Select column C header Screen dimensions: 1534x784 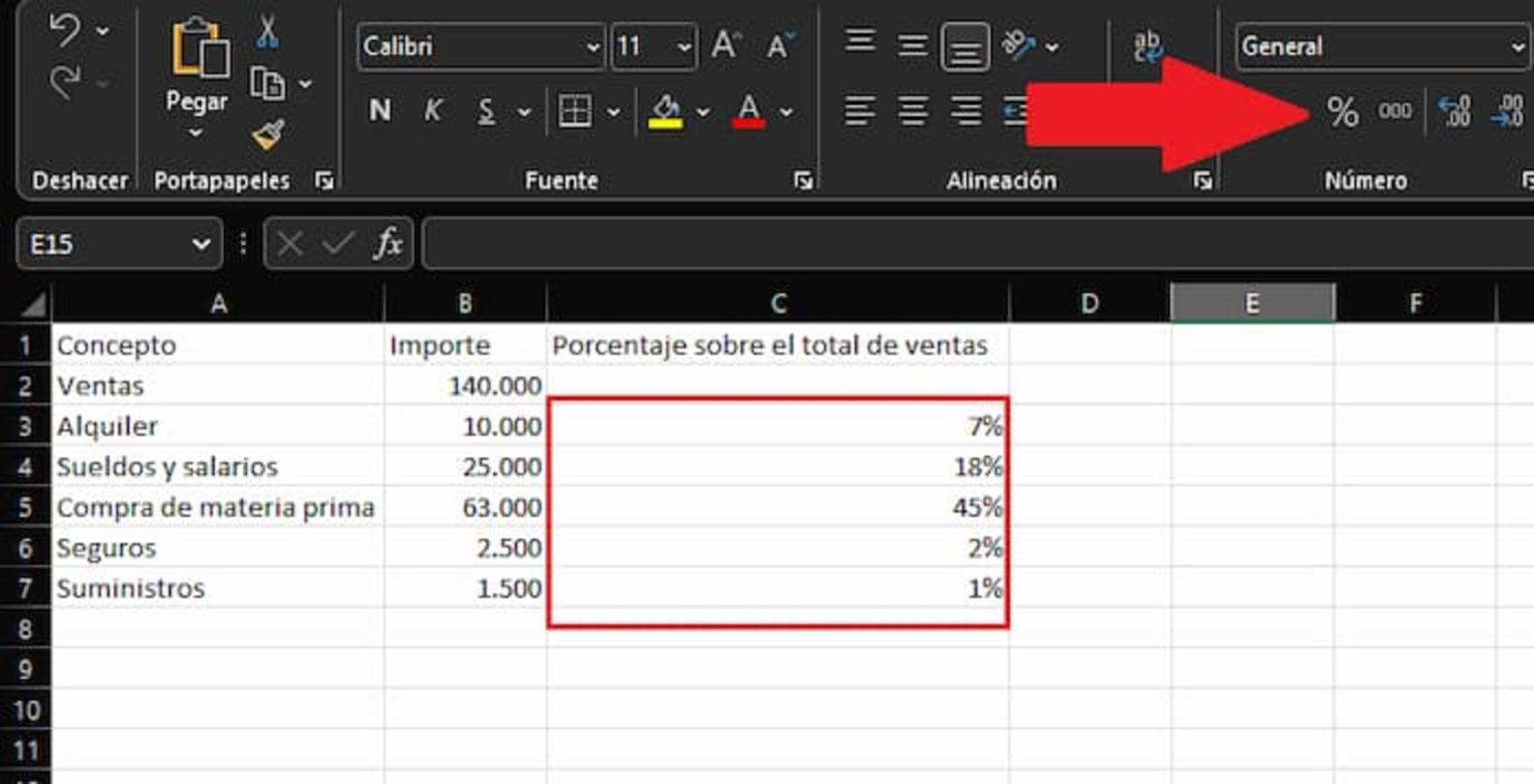(778, 304)
